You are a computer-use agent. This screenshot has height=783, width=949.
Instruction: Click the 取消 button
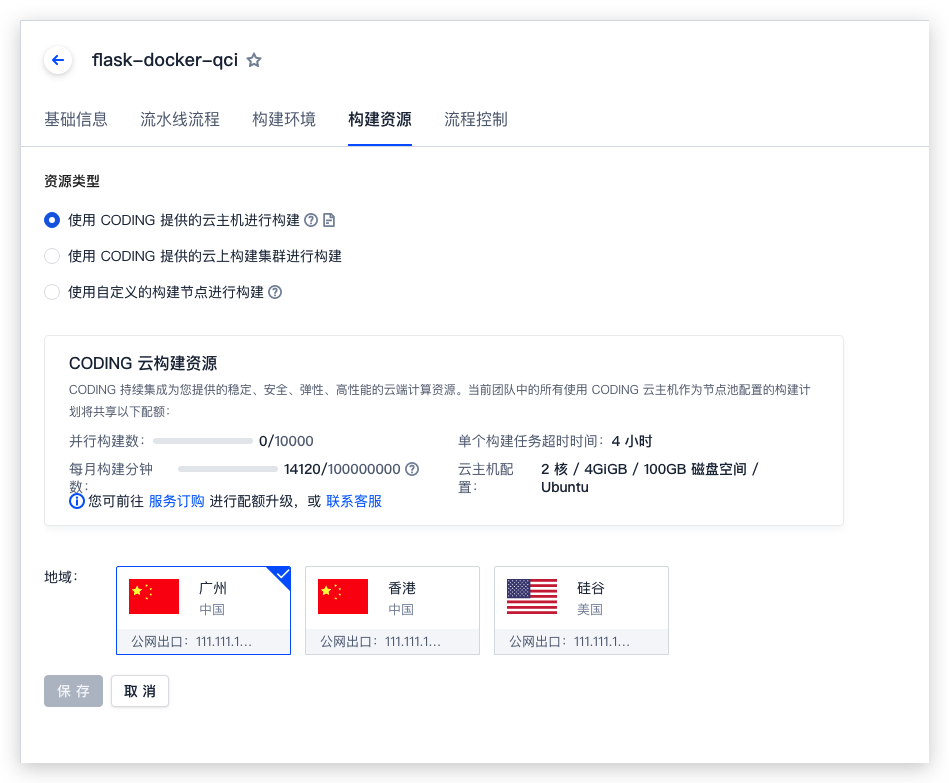[140, 691]
